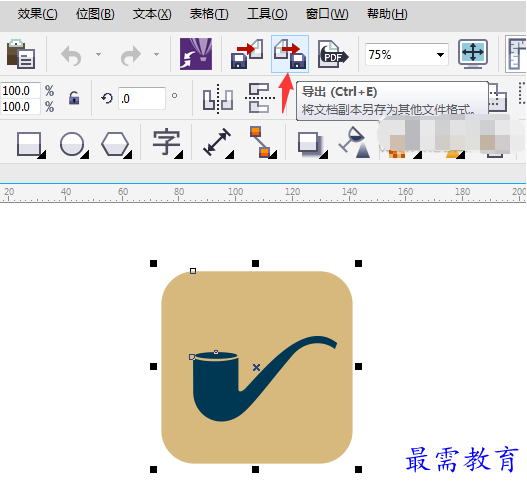The width and height of the screenshot is (527, 491).
Task: Select the Drop Shadow tool
Action: coord(312,145)
